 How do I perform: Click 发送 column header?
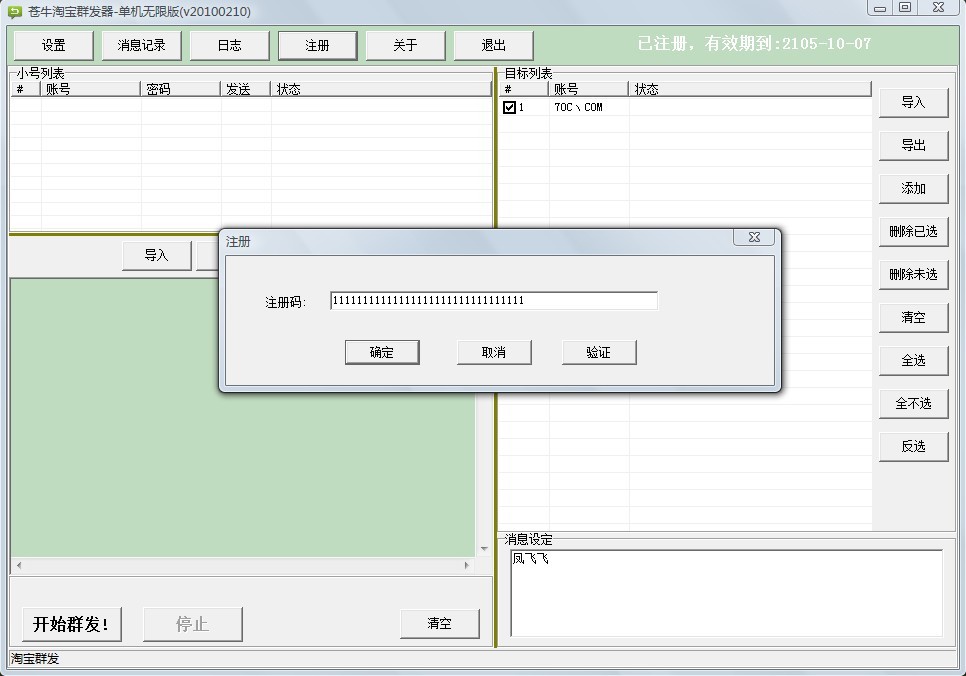pyautogui.click(x=246, y=89)
